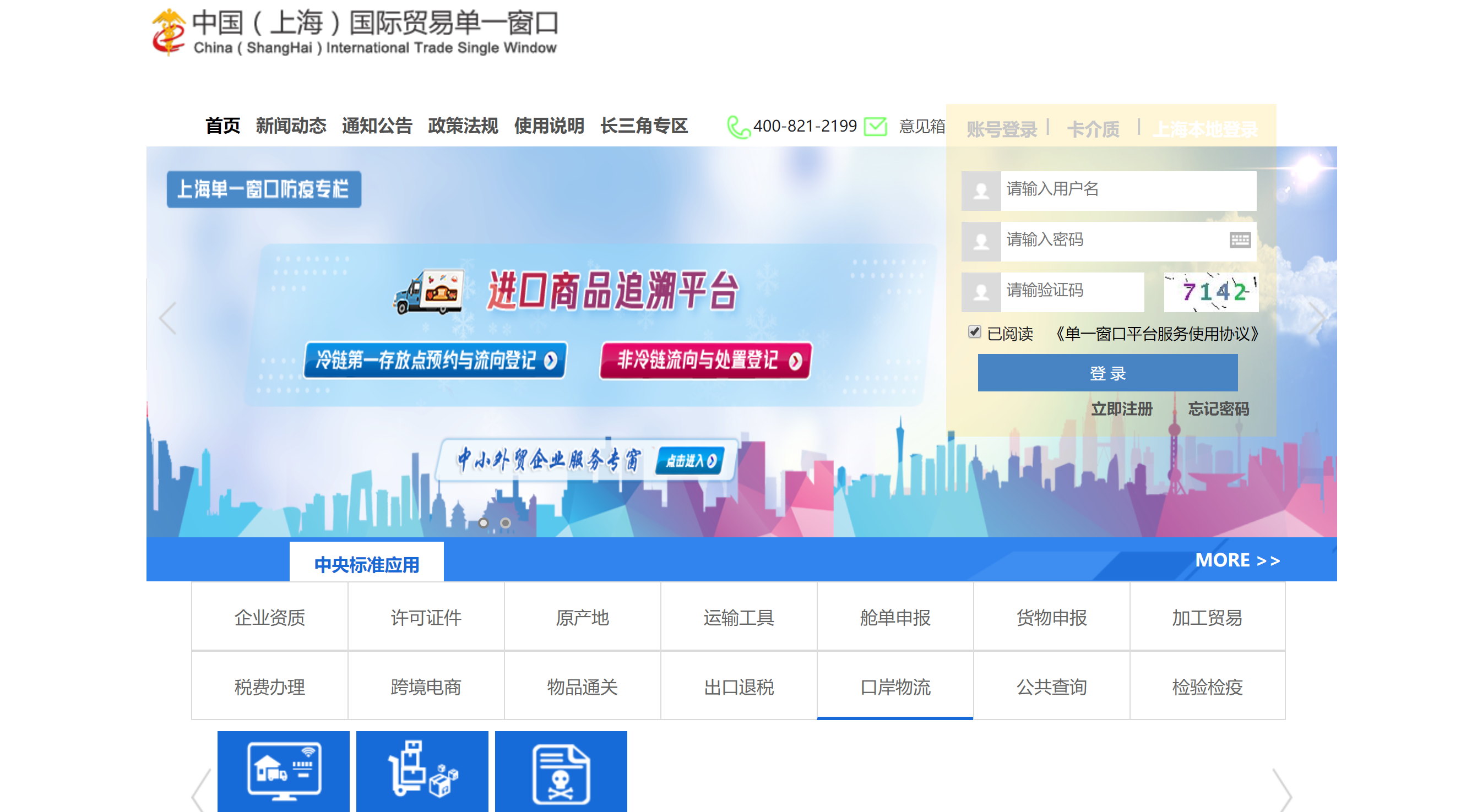Expand MORE >> applications list
1477x812 pixels.
tap(1237, 560)
